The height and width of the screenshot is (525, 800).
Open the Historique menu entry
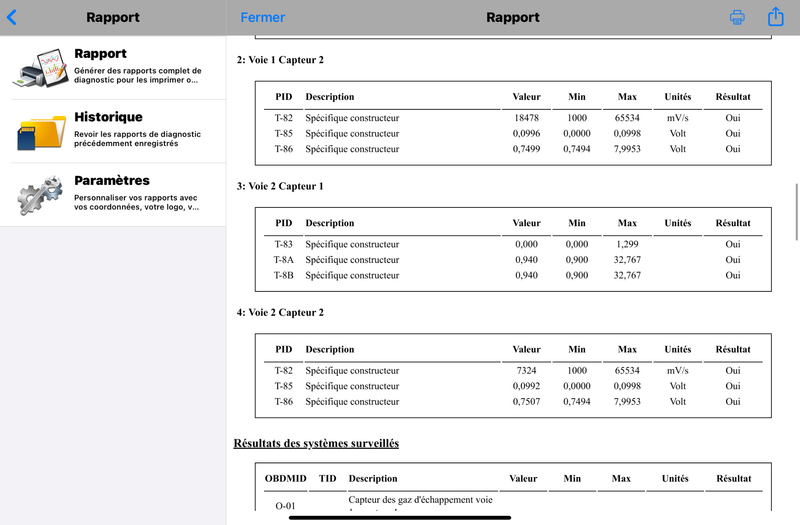click(x=113, y=132)
